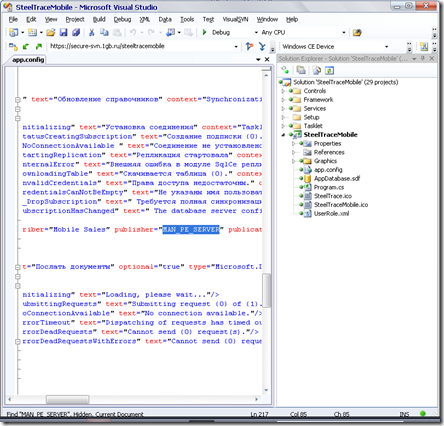Close the app.config document tab

(x=267, y=59)
